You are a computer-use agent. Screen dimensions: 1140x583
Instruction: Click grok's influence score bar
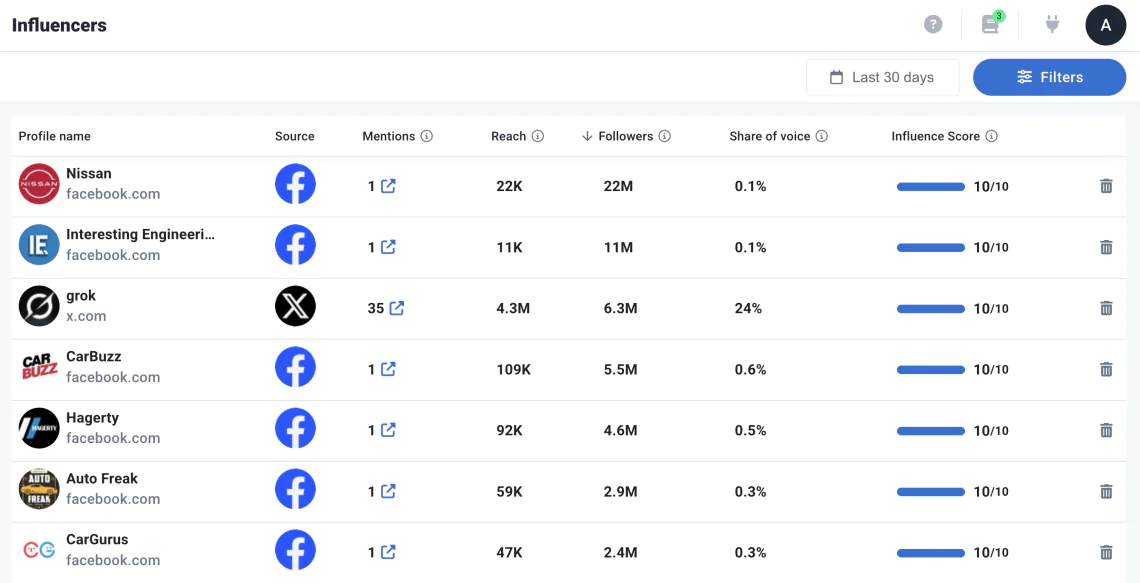[x=931, y=309]
